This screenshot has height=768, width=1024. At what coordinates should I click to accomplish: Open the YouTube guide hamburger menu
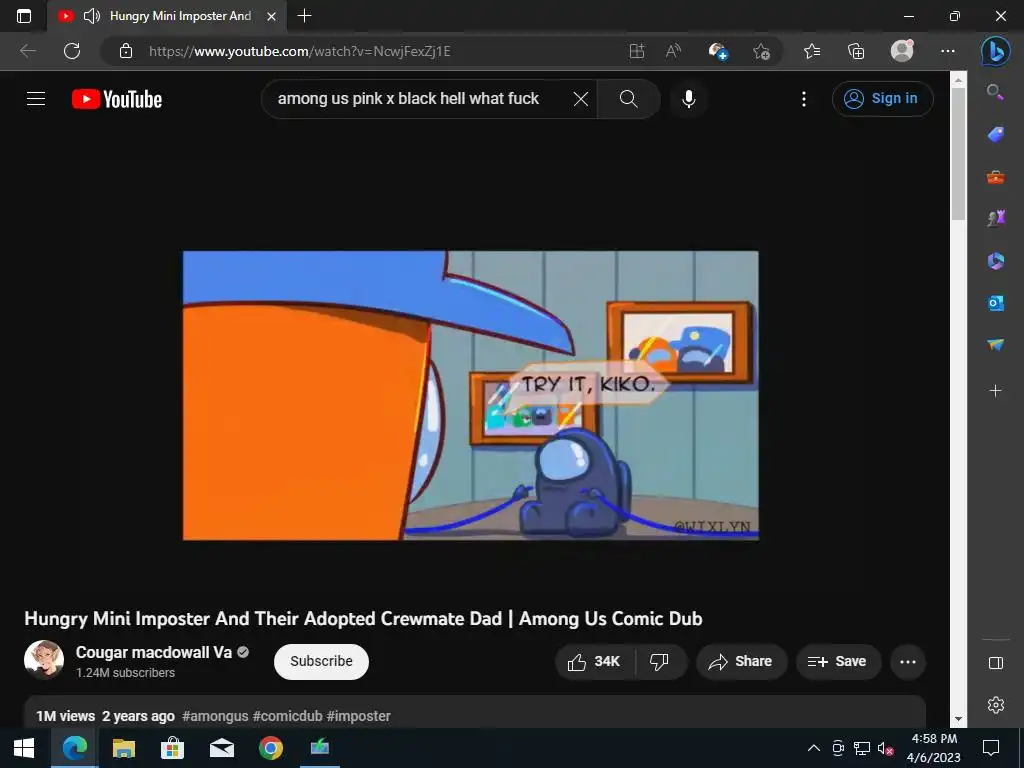(x=36, y=99)
